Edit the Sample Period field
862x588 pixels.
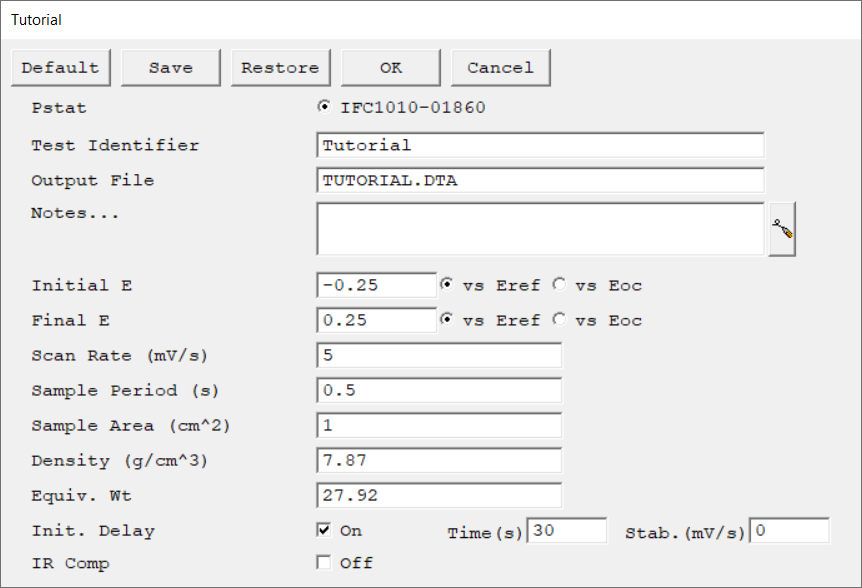439,391
